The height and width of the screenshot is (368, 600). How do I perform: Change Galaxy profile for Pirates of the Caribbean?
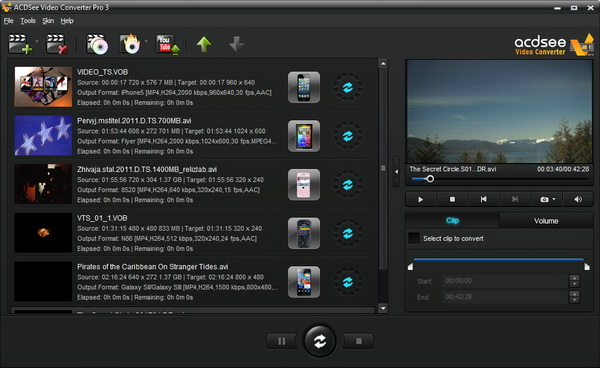[x=304, y=282]
